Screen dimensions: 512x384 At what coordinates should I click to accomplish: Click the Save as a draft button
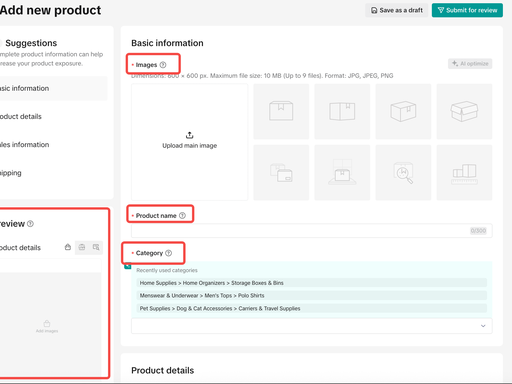coord(396,10)
